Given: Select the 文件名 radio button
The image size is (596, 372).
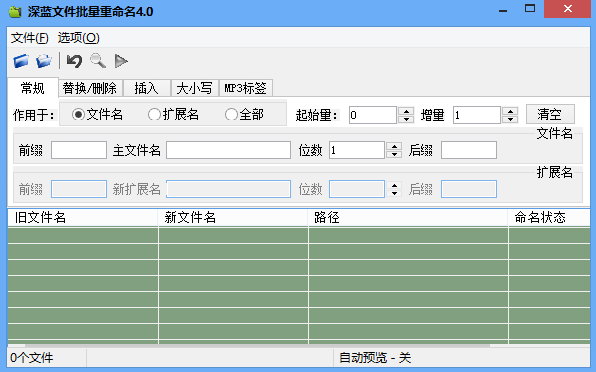Looking at the screenshot, I should point(78,114).
